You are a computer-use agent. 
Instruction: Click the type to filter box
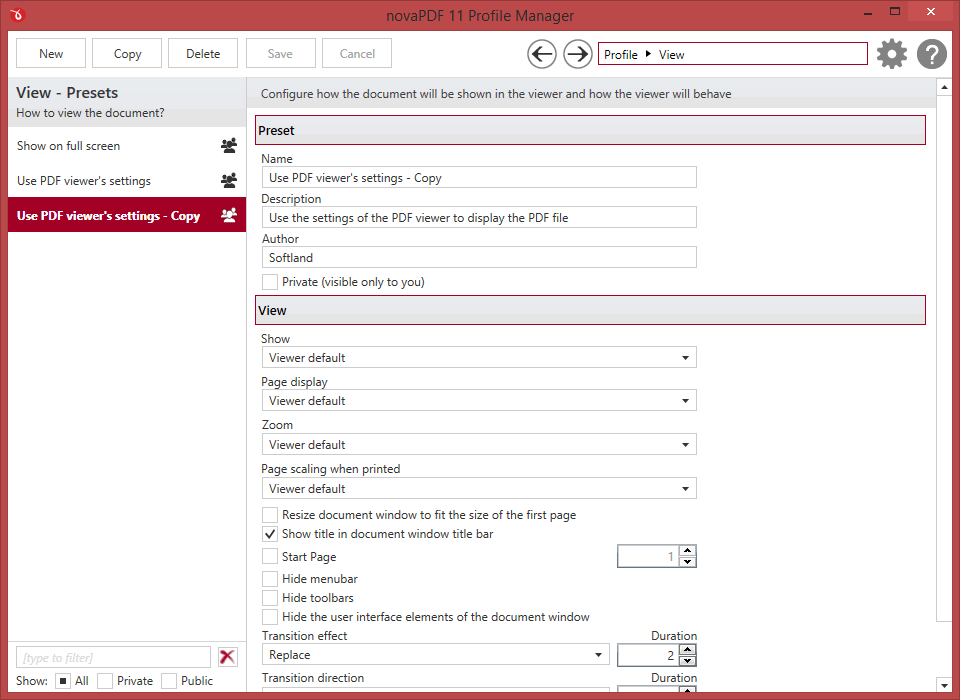[x=113, y=657]
